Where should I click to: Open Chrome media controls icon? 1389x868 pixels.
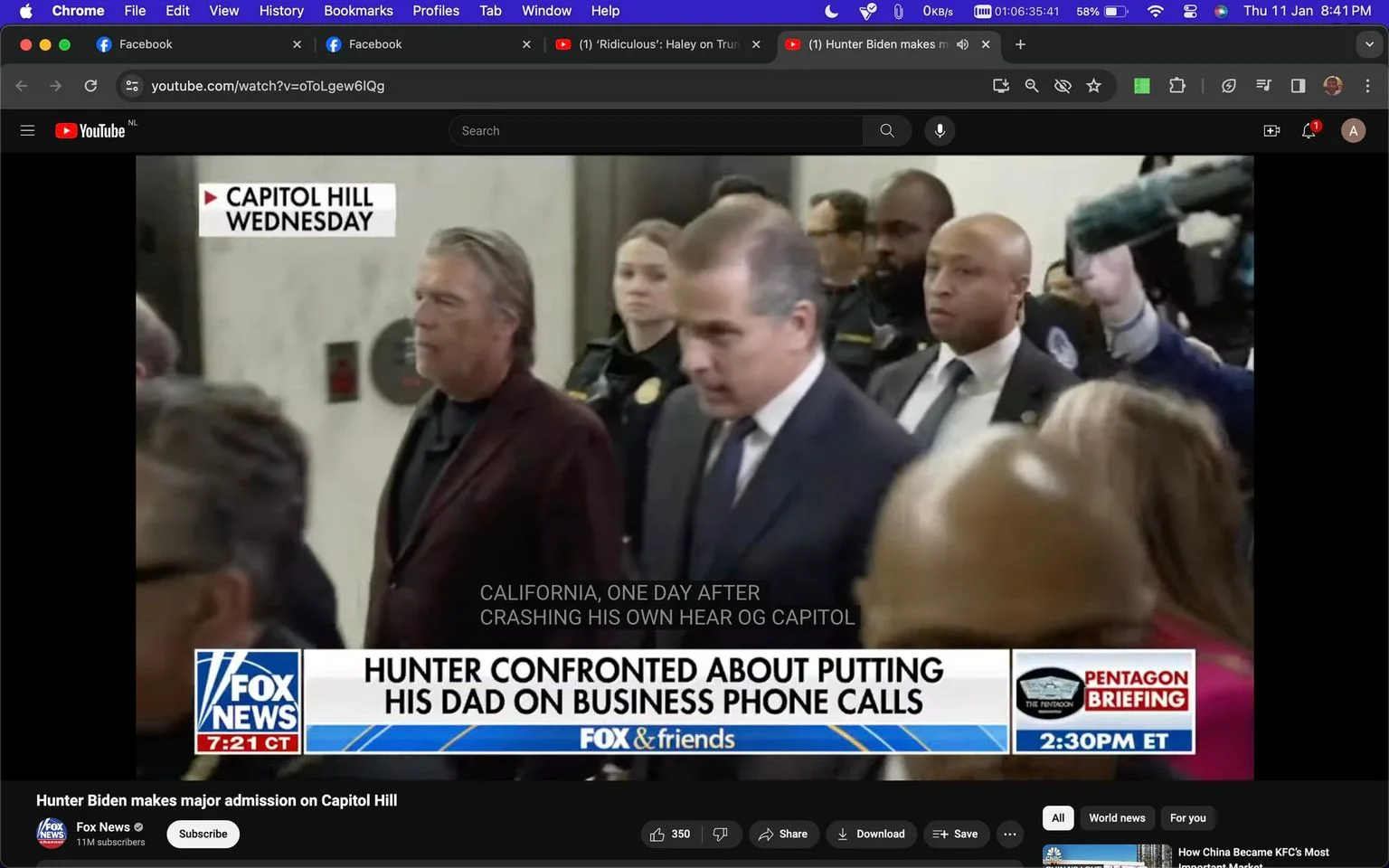(1263, 86)
